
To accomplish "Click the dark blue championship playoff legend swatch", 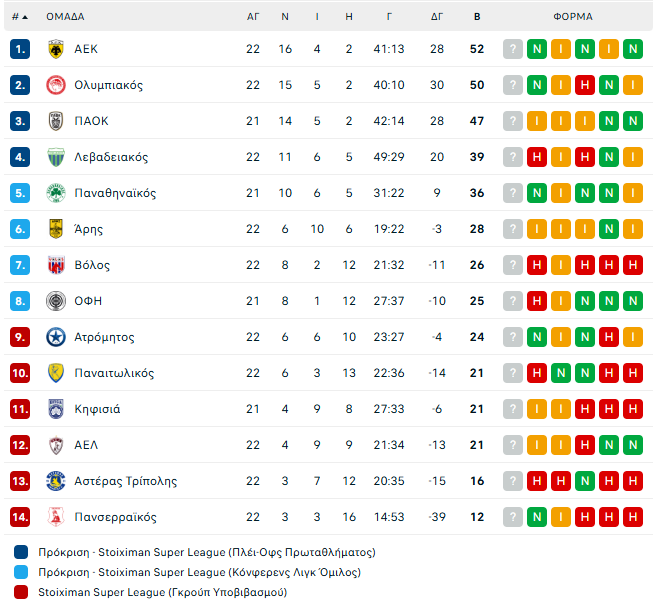I will click(x=22, y=552).
